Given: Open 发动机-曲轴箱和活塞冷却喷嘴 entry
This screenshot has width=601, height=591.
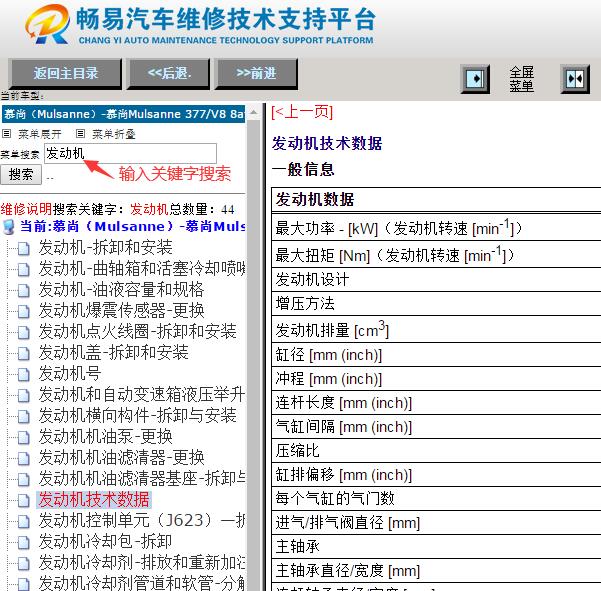Looking at the screenshot, I should coord(142,269).
